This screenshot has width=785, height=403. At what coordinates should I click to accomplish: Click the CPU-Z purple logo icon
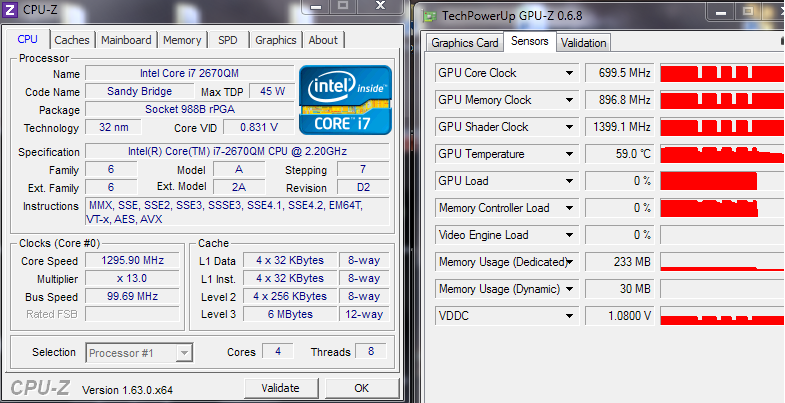pos(10,10)
